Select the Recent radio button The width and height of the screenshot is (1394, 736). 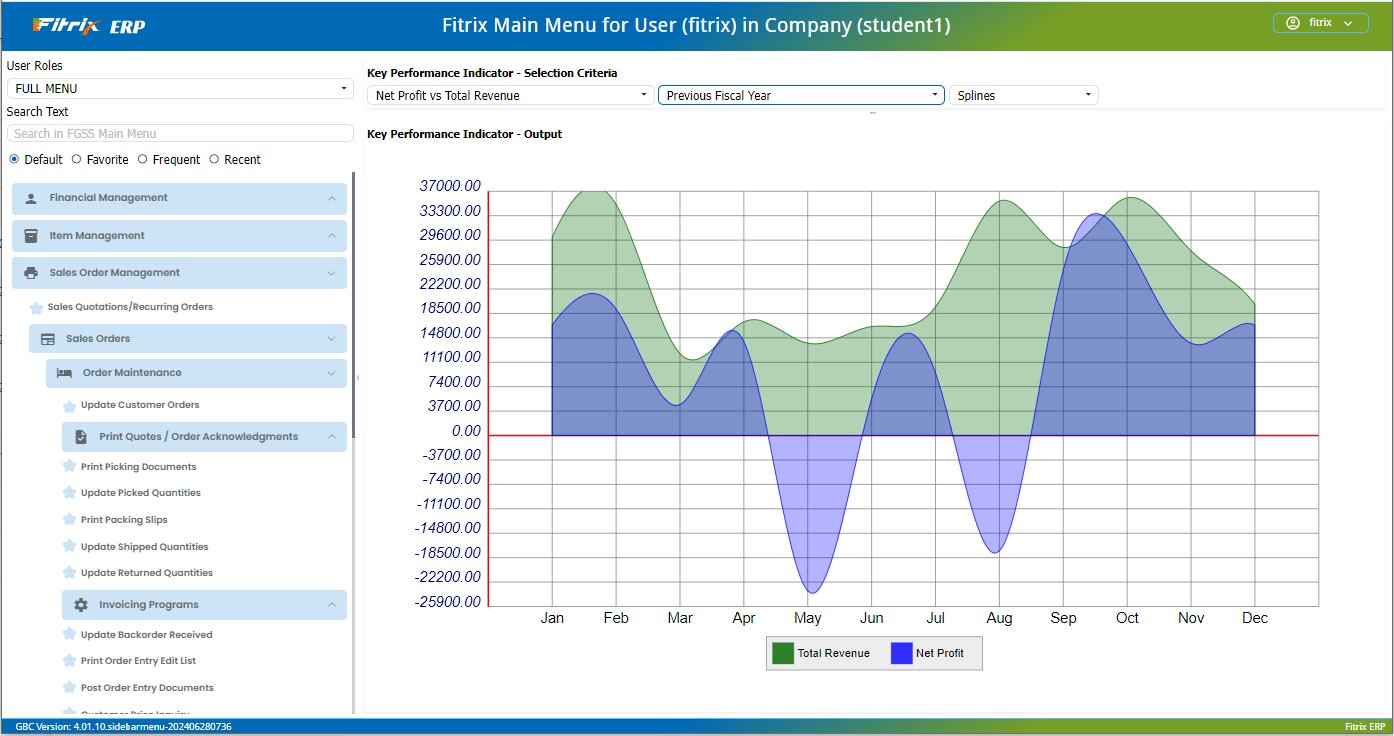[214, 159]
